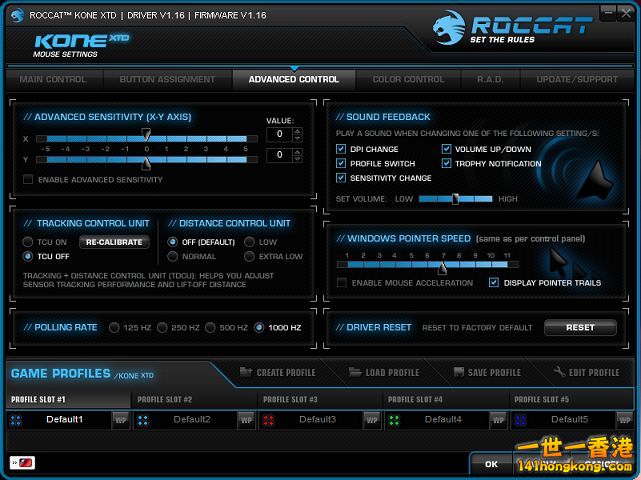
Task: Enable Mouse Acceleration checkbox
Action: click(342, 283)
